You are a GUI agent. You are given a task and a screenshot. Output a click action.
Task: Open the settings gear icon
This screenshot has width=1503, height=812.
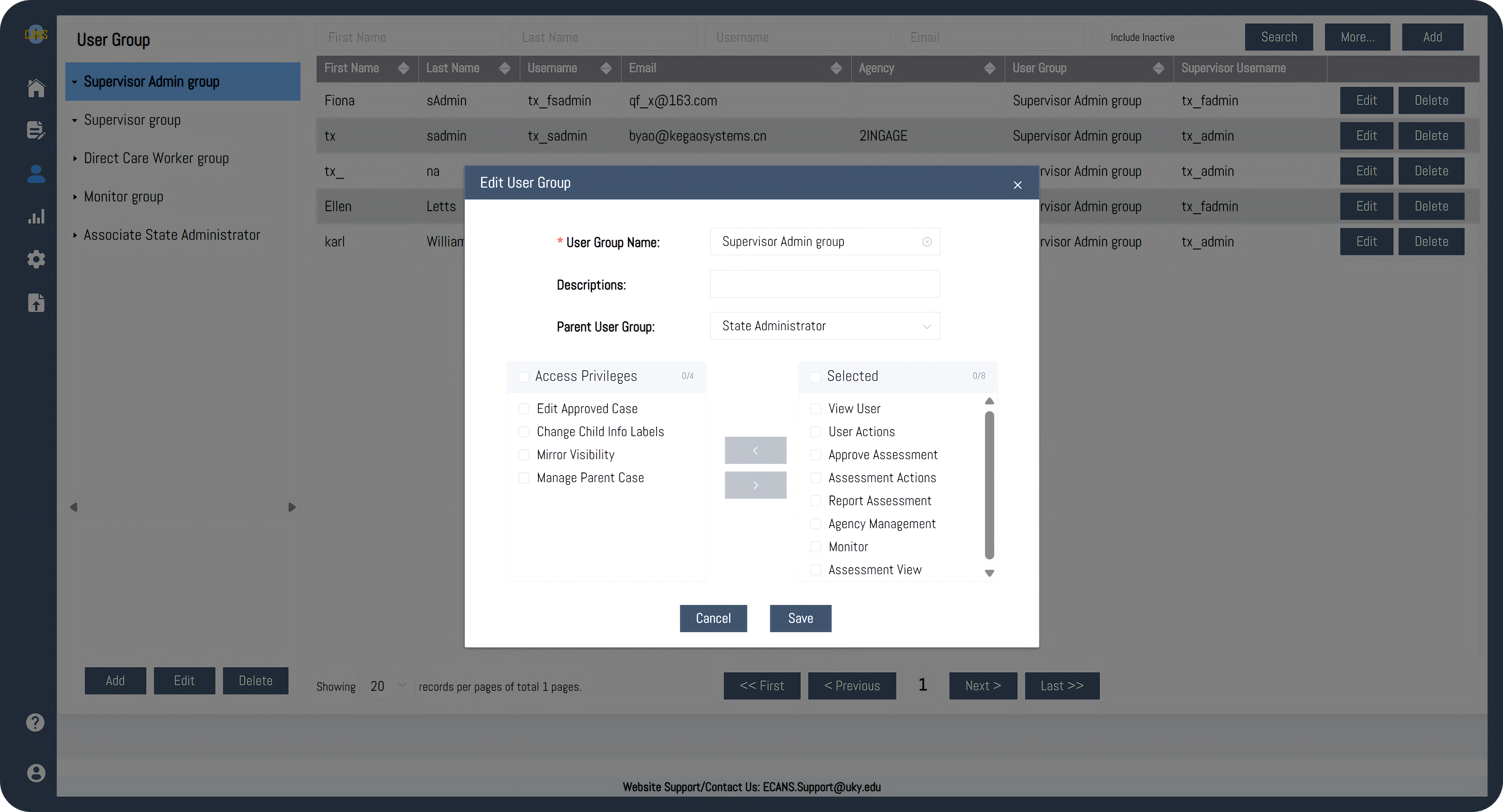point(36,259)
